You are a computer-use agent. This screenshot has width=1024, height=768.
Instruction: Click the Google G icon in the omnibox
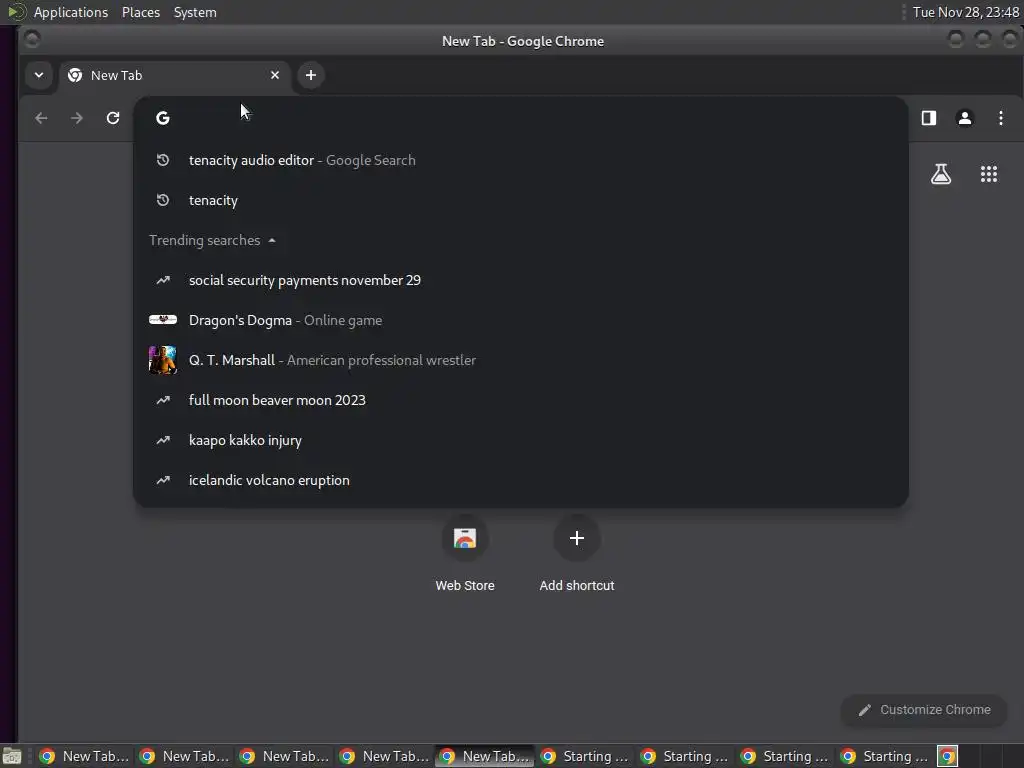pos(163,118)
